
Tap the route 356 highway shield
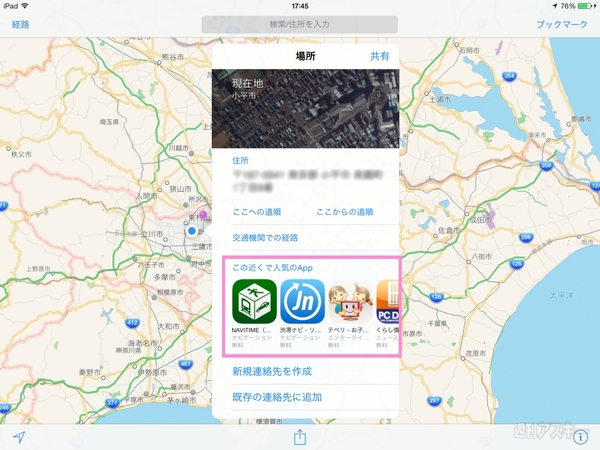(x=546, y=166)
